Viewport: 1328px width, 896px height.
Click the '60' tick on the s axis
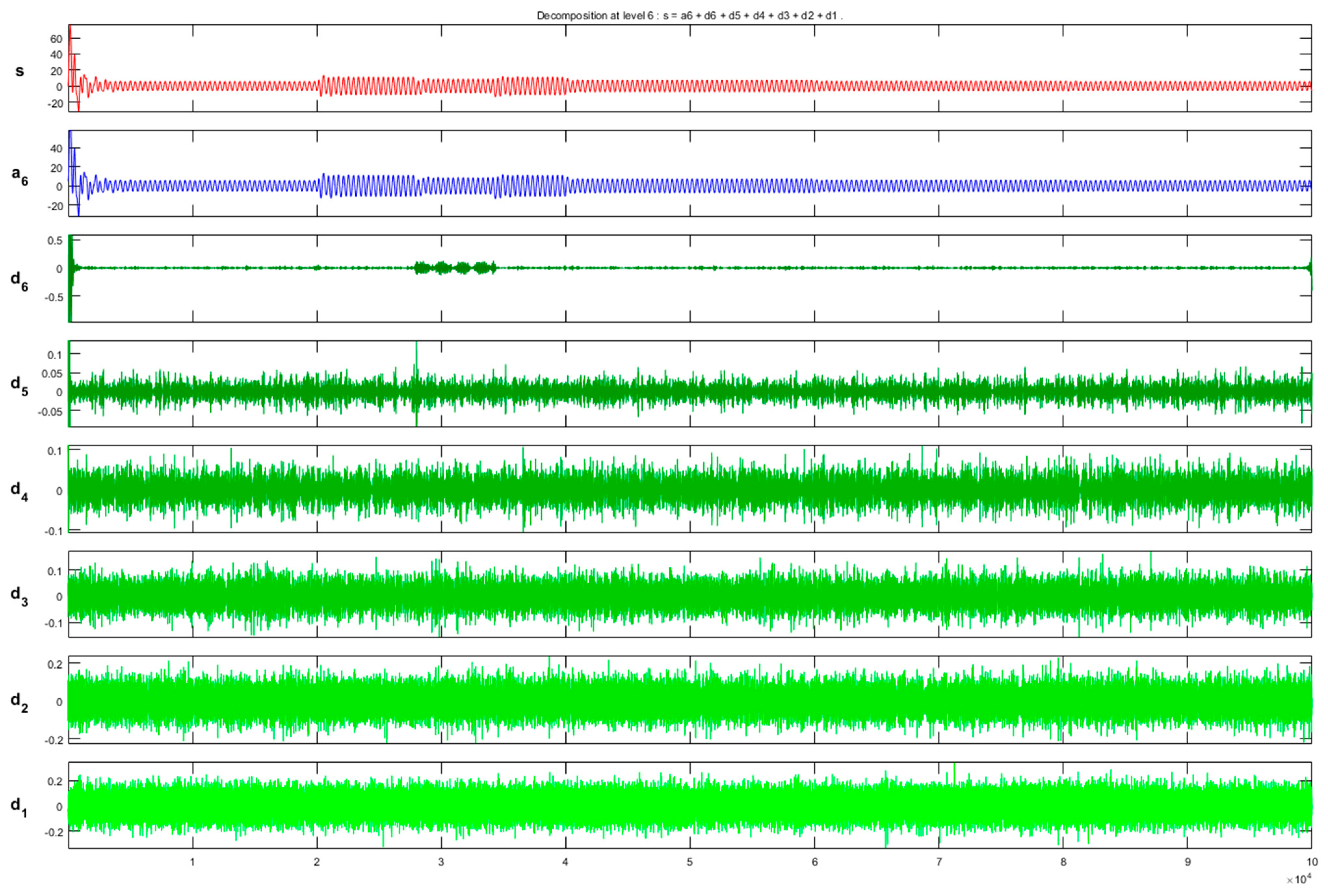(x=56, y=39)
